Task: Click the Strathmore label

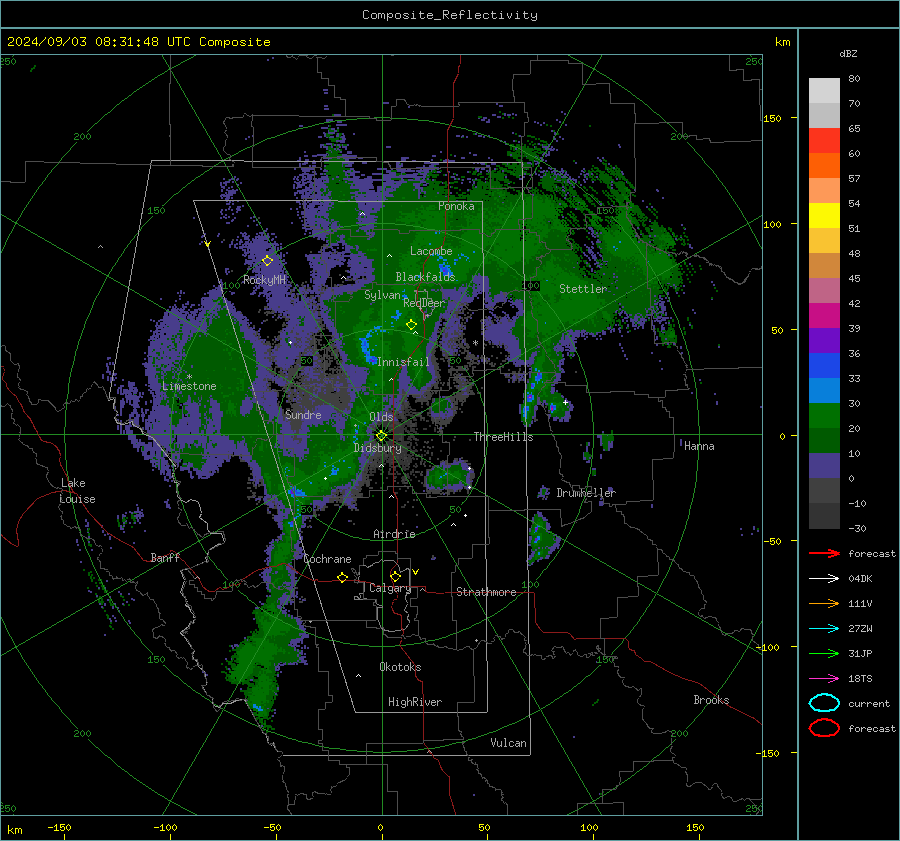Action: click(x=486, y=592)
